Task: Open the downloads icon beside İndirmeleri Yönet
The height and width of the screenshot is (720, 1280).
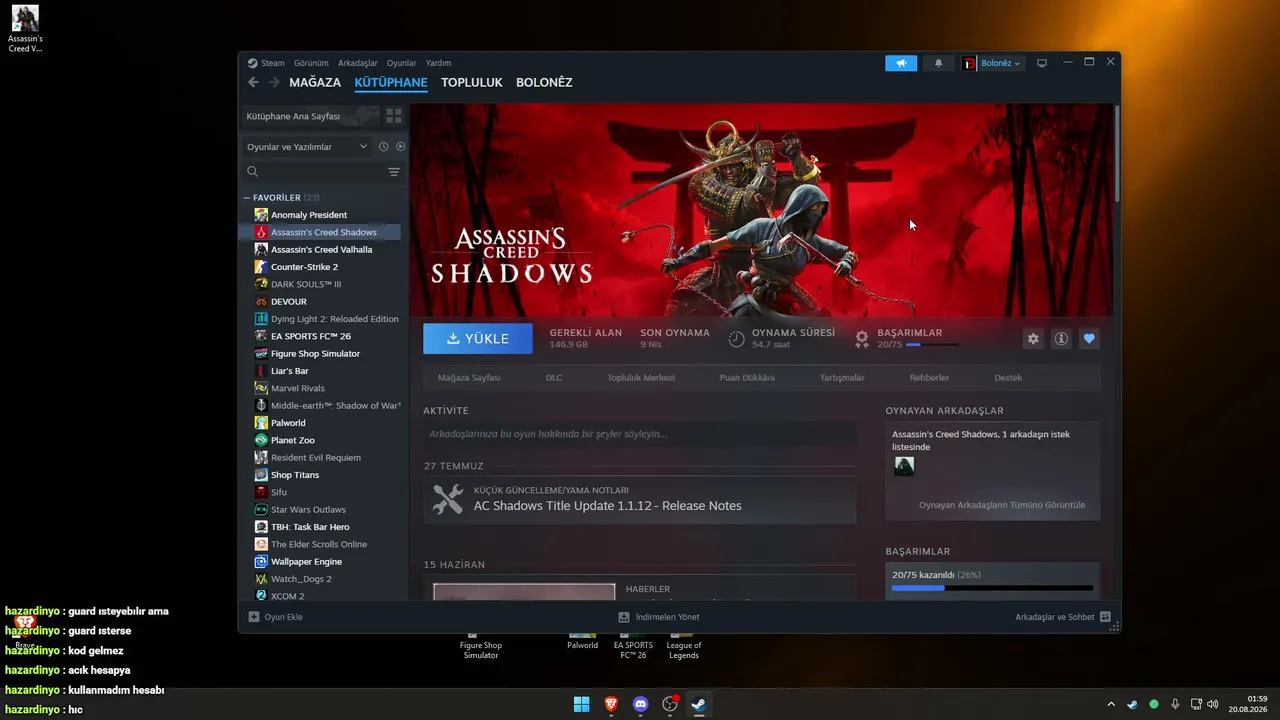Action: tap(624, 617)
